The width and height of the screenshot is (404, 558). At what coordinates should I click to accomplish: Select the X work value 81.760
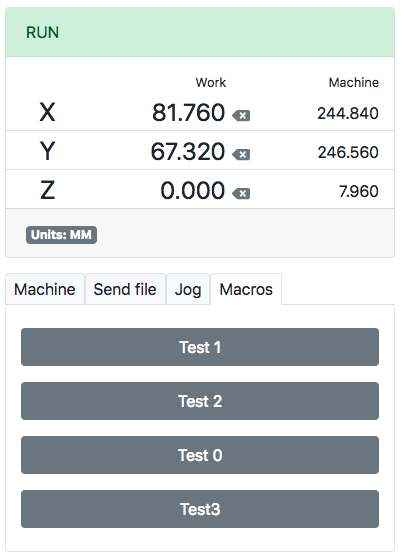pos(189,112)
